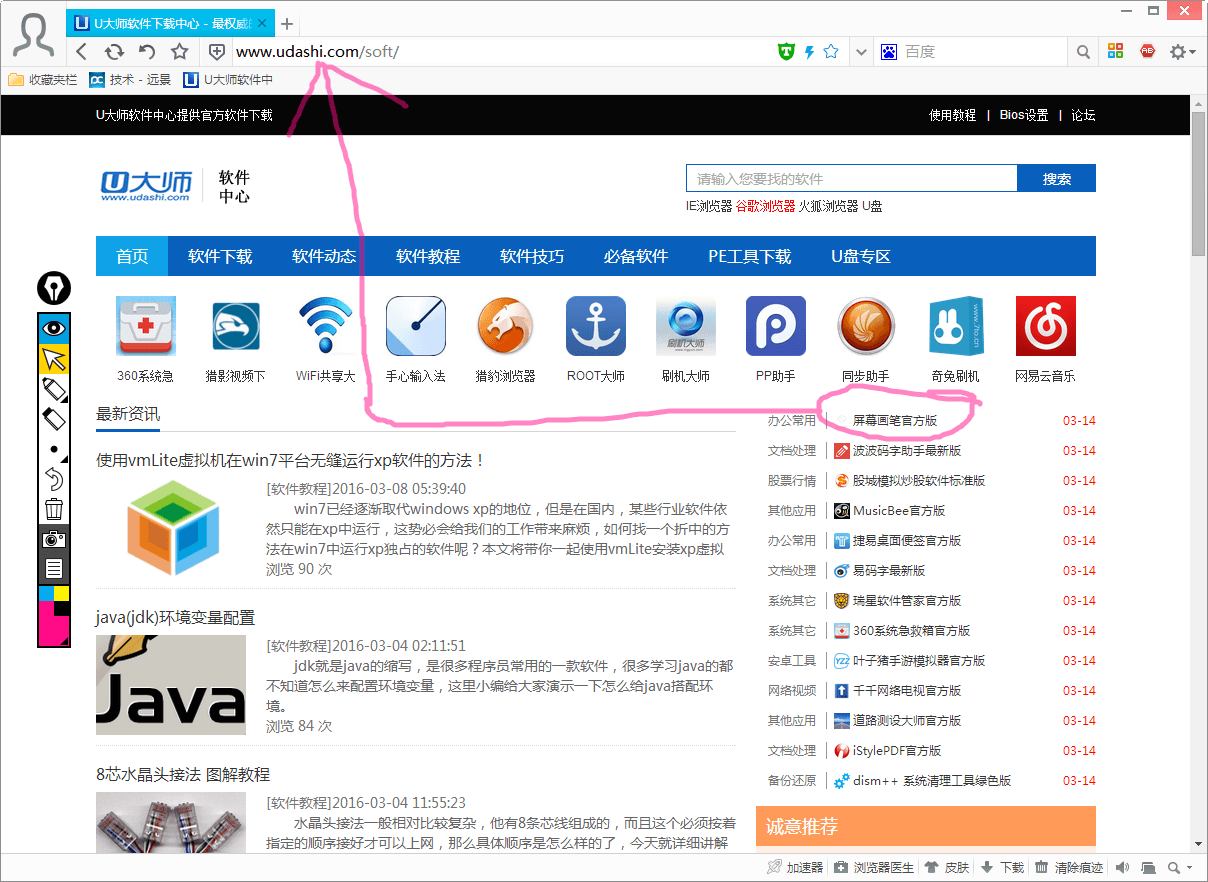Open the colorful apps grid icon
Screen dimensions: 1208x882
pyautogui.click(x=1116, y=52)
